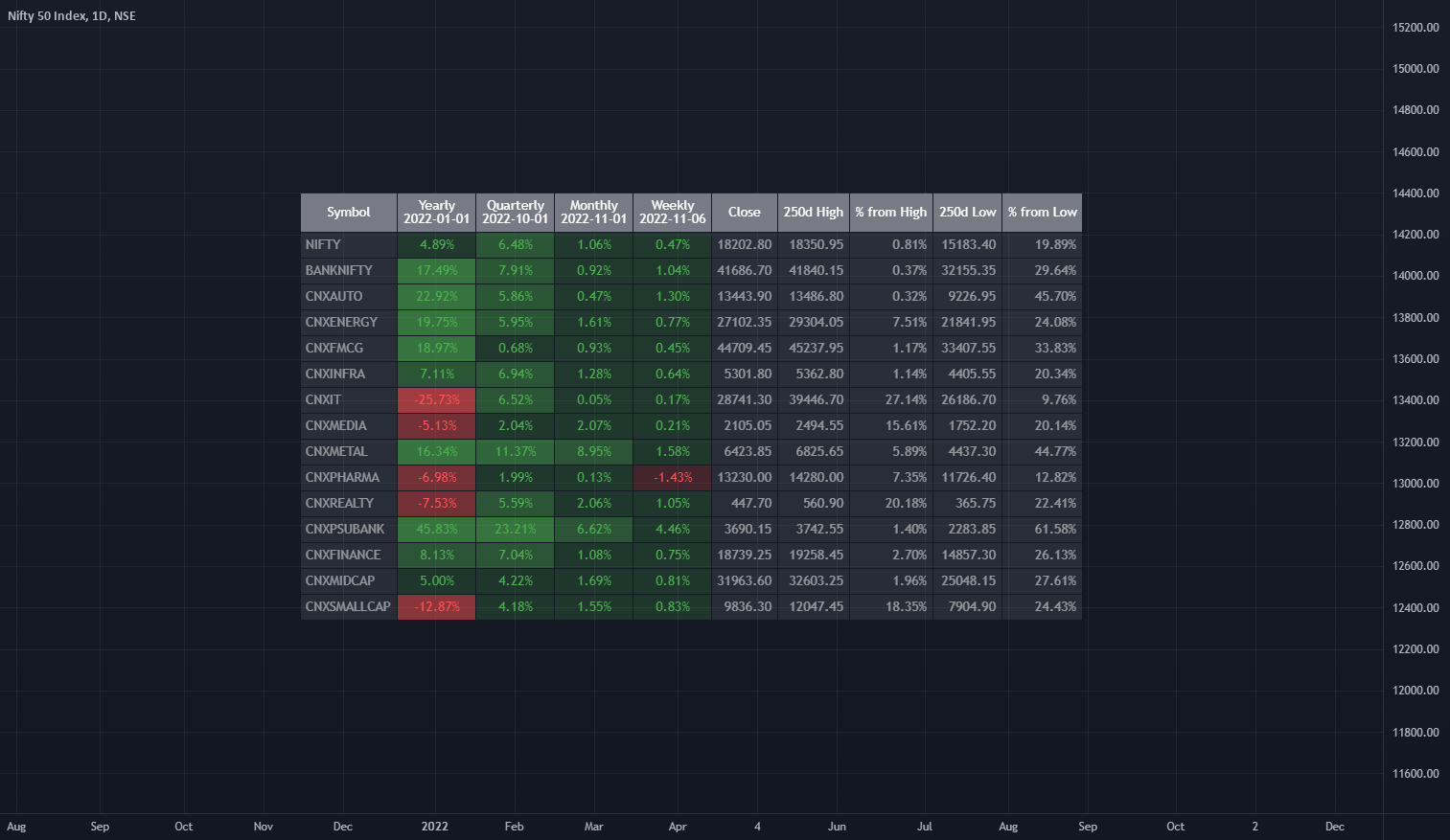The image size is (1450, 840).
Task: Click the final Dec label on time axis
Action: [x=1335, y=827]
